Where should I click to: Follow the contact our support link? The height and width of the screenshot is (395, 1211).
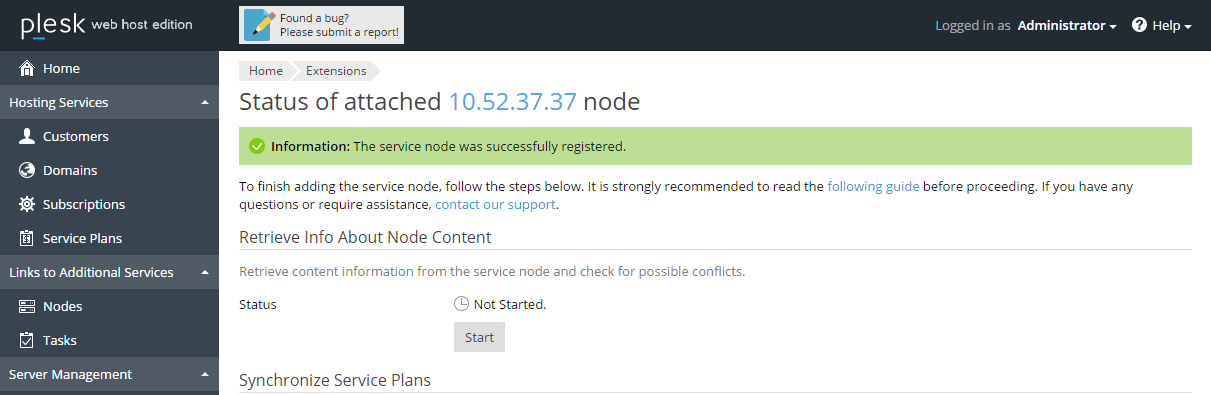tap(495, 204)
